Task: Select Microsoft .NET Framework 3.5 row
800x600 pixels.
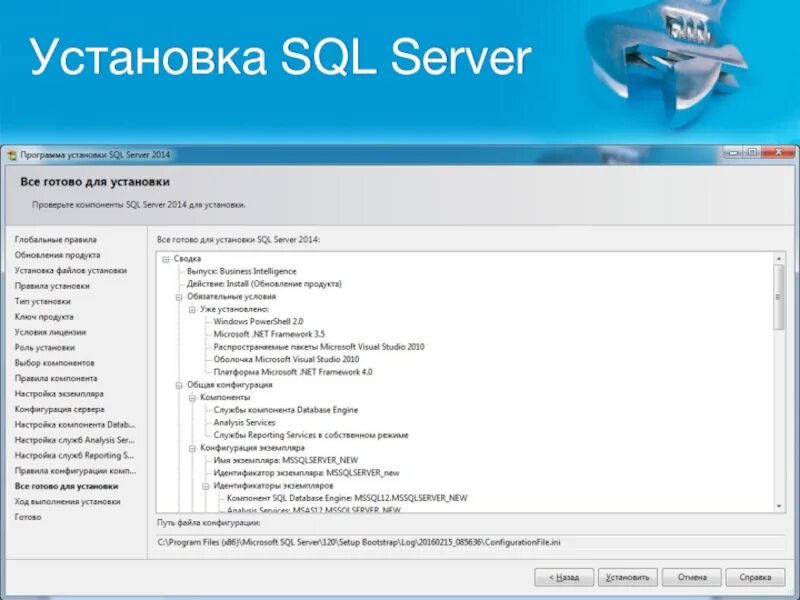Action: (x=269, y=335)
